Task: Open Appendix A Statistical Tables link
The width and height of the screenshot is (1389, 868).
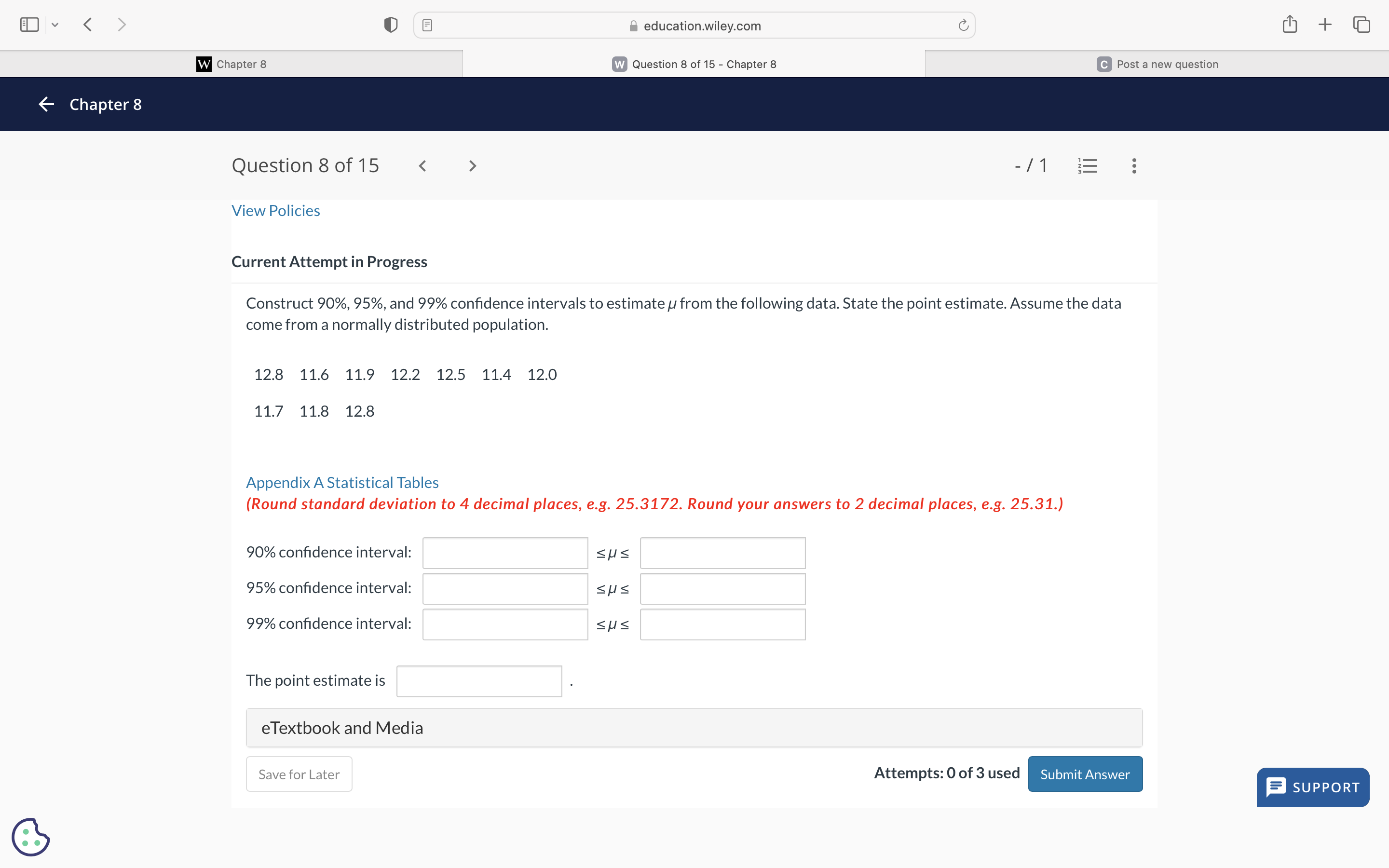Action: pyautogui.click(x=342, y=482)
